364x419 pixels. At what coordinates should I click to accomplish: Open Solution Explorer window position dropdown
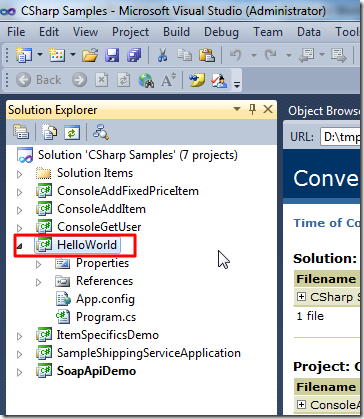(x=237, y=109)
